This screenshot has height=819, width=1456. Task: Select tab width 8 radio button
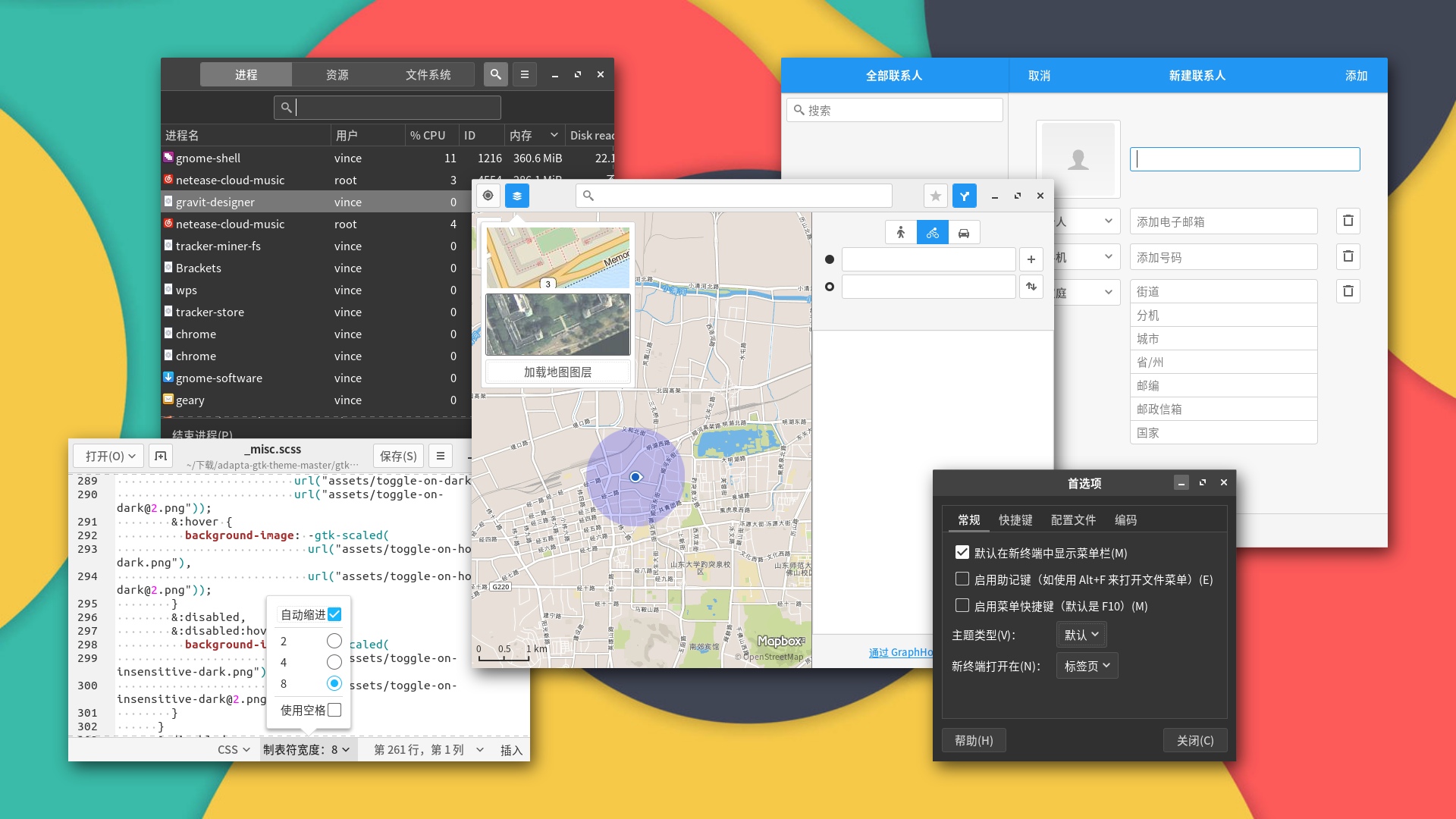coord(334,683)
